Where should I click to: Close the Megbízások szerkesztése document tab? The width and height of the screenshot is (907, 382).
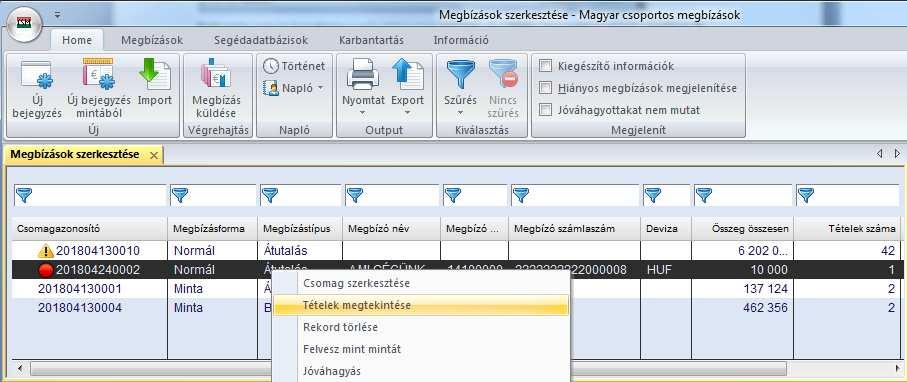[x=153, y=156]
